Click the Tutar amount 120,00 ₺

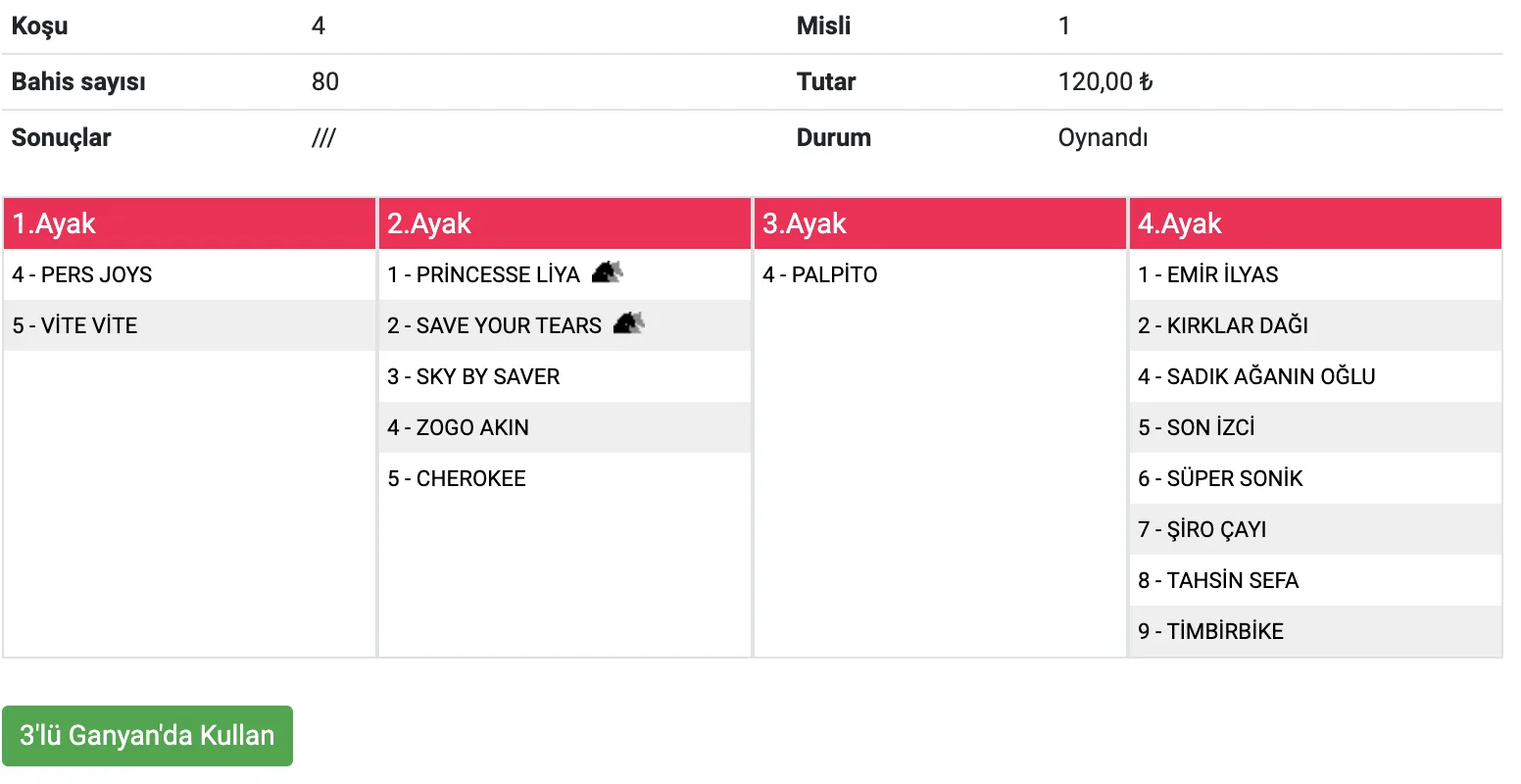[1105, 81]
